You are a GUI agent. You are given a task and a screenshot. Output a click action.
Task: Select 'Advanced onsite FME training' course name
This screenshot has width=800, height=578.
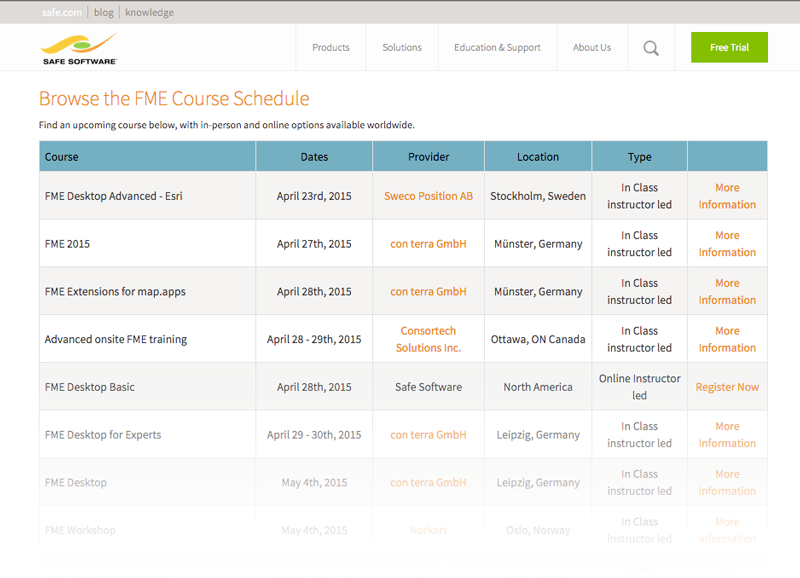coord(116,339)
